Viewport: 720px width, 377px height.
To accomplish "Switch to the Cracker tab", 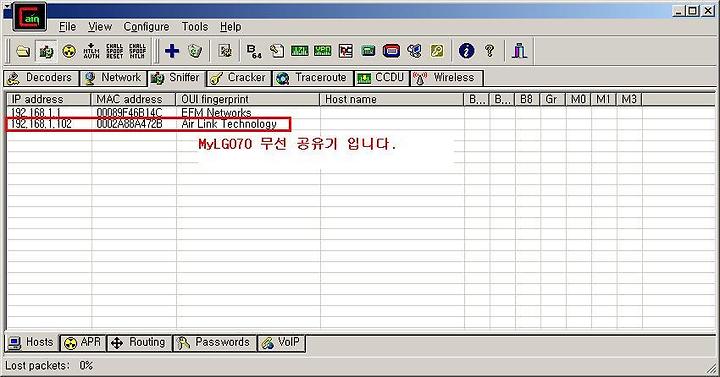I will click(239, 78).
